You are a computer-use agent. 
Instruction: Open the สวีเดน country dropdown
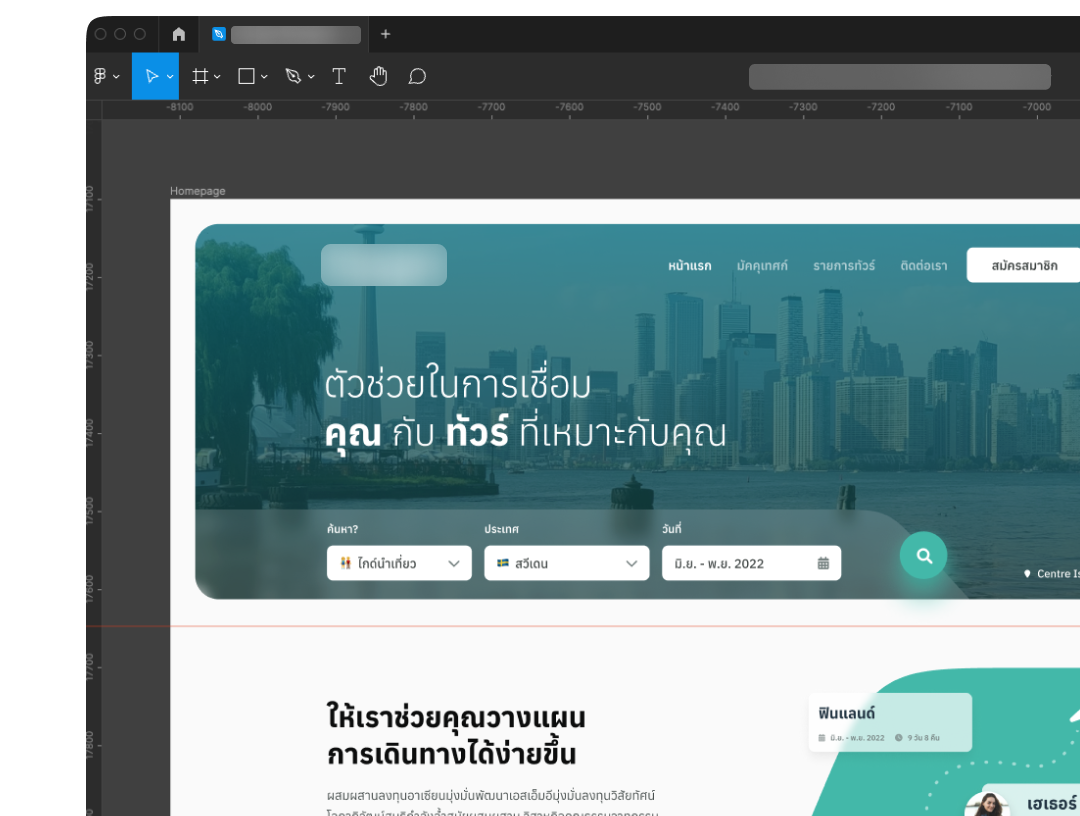pyautogui.click(x=567, y=563)
